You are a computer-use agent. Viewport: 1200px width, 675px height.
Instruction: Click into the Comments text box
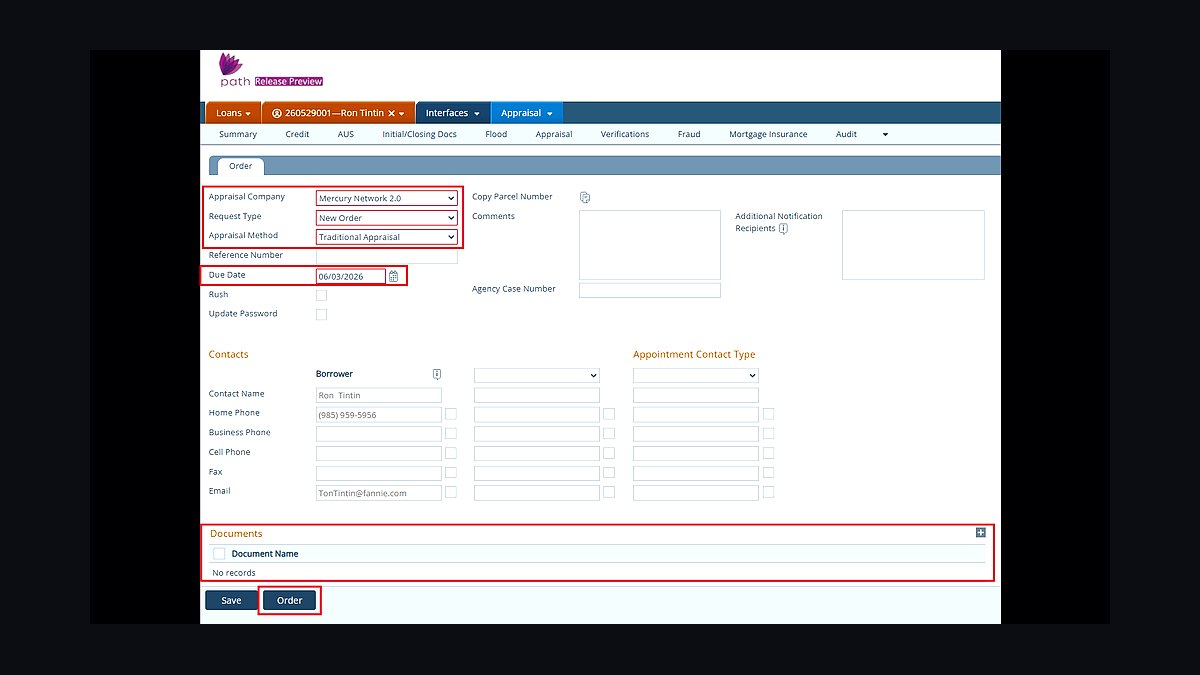tap(650, 245)
